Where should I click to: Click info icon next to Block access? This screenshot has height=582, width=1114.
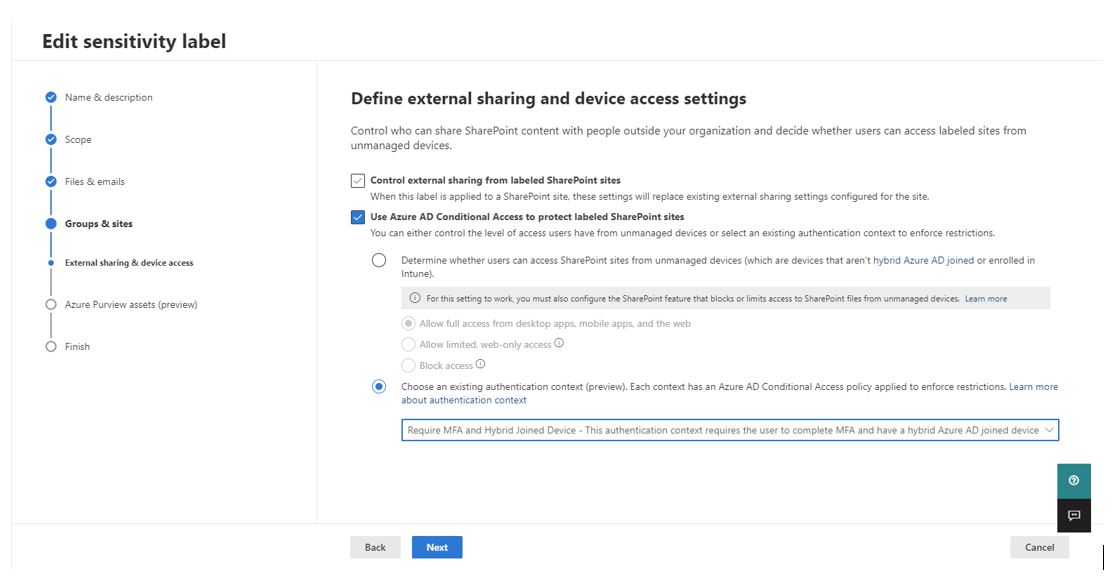480,364
